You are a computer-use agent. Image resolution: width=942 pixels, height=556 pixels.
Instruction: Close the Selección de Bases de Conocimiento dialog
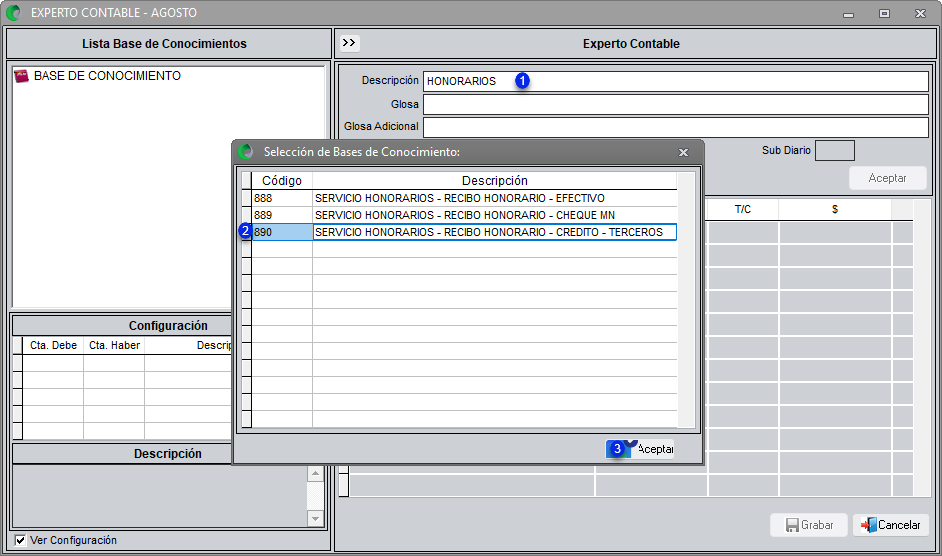click(683, 152)
